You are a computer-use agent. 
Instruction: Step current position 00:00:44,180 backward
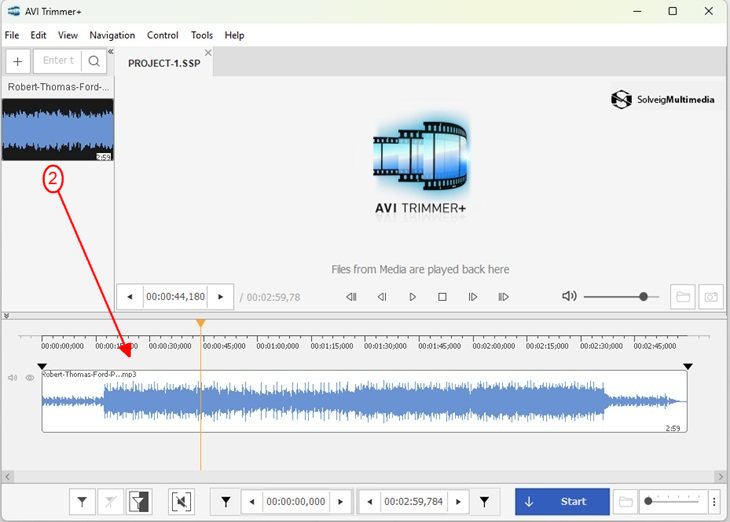click(x=130, y=297)
